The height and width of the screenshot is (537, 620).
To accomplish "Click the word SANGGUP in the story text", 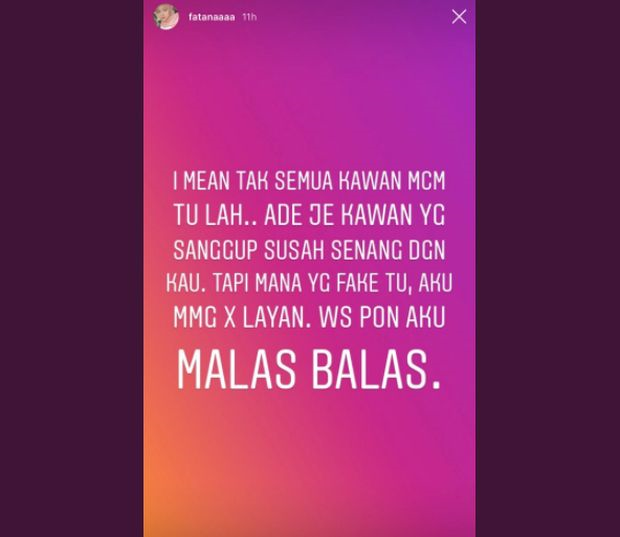I will (x=215, y=250).
